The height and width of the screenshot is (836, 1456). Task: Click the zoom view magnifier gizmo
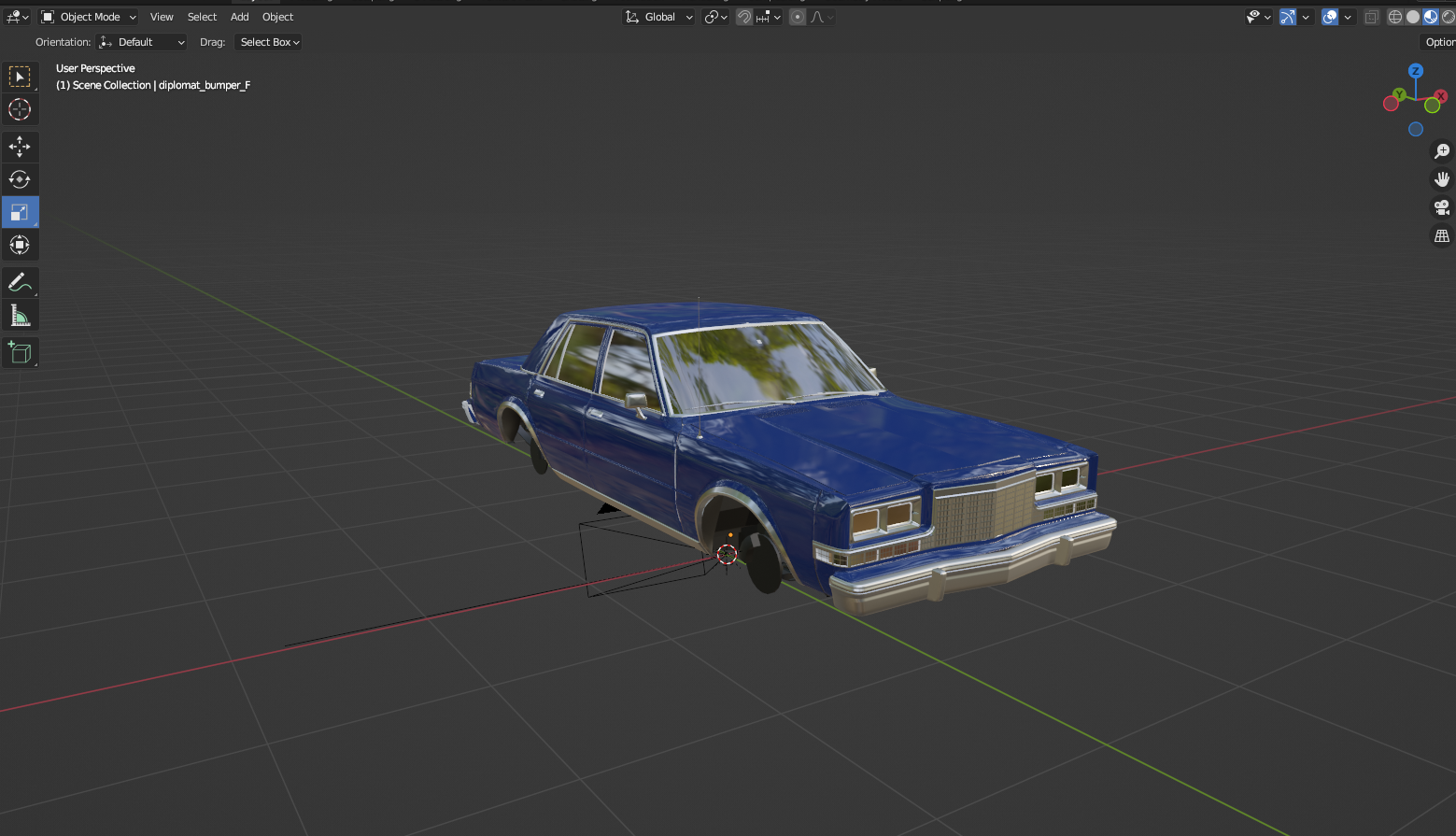1442,151
